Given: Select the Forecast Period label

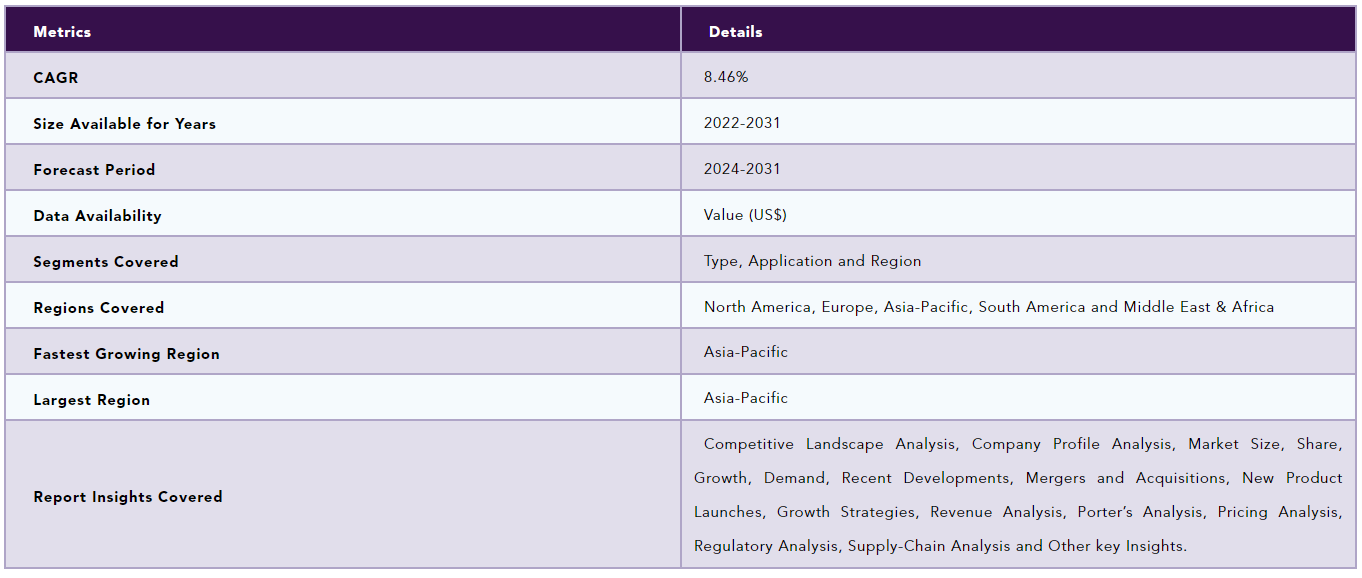Looking at the screenshot, I should [94, 170].
